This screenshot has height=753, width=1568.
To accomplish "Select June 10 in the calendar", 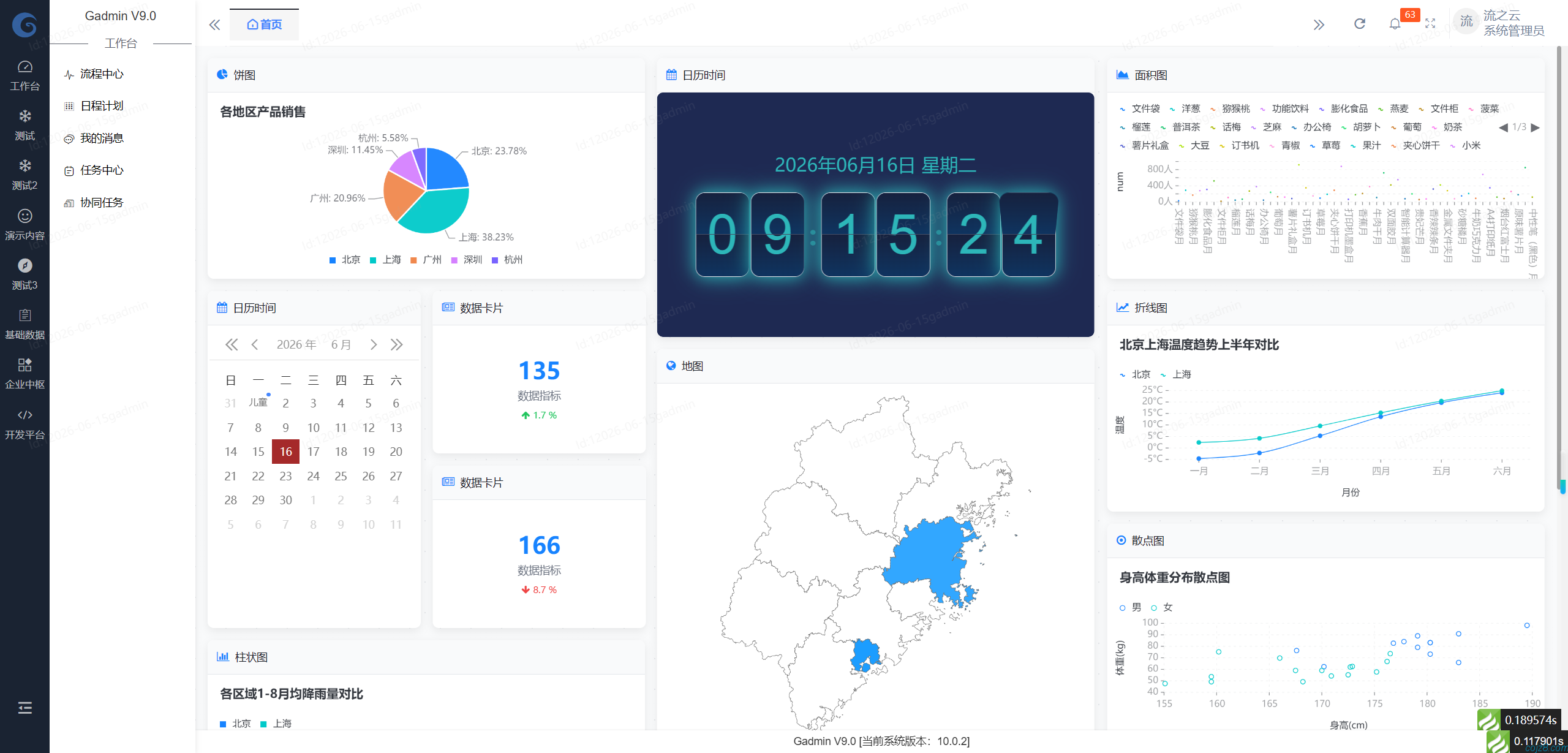I will [x=313, y=428].
